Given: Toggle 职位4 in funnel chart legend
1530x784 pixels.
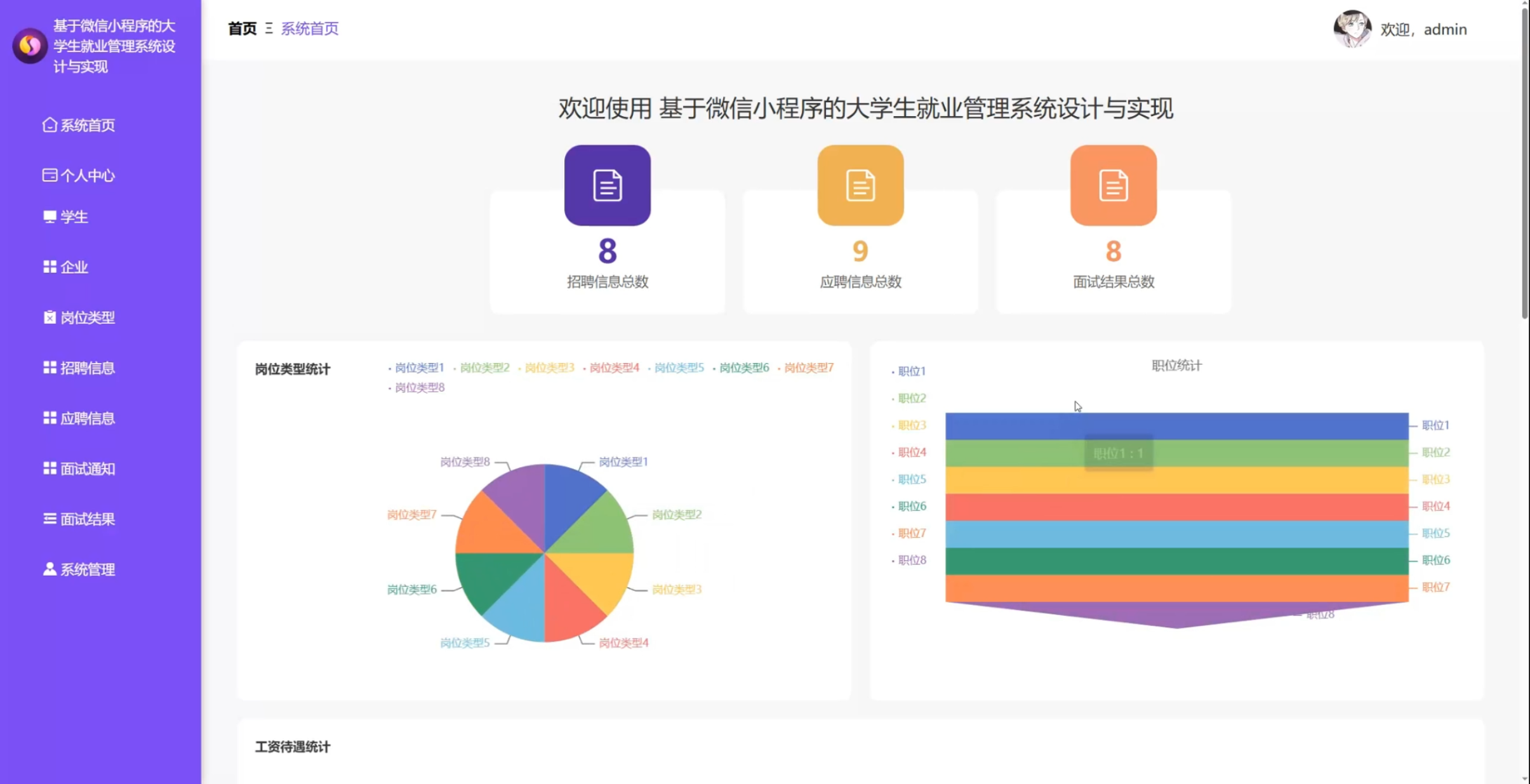Looking at the screenshot, I should coord(908,452).
